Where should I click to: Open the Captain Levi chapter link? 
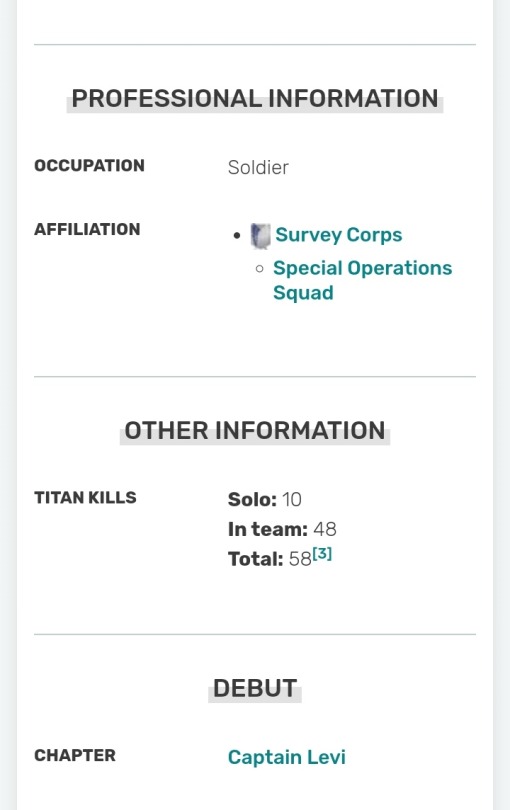287,757
